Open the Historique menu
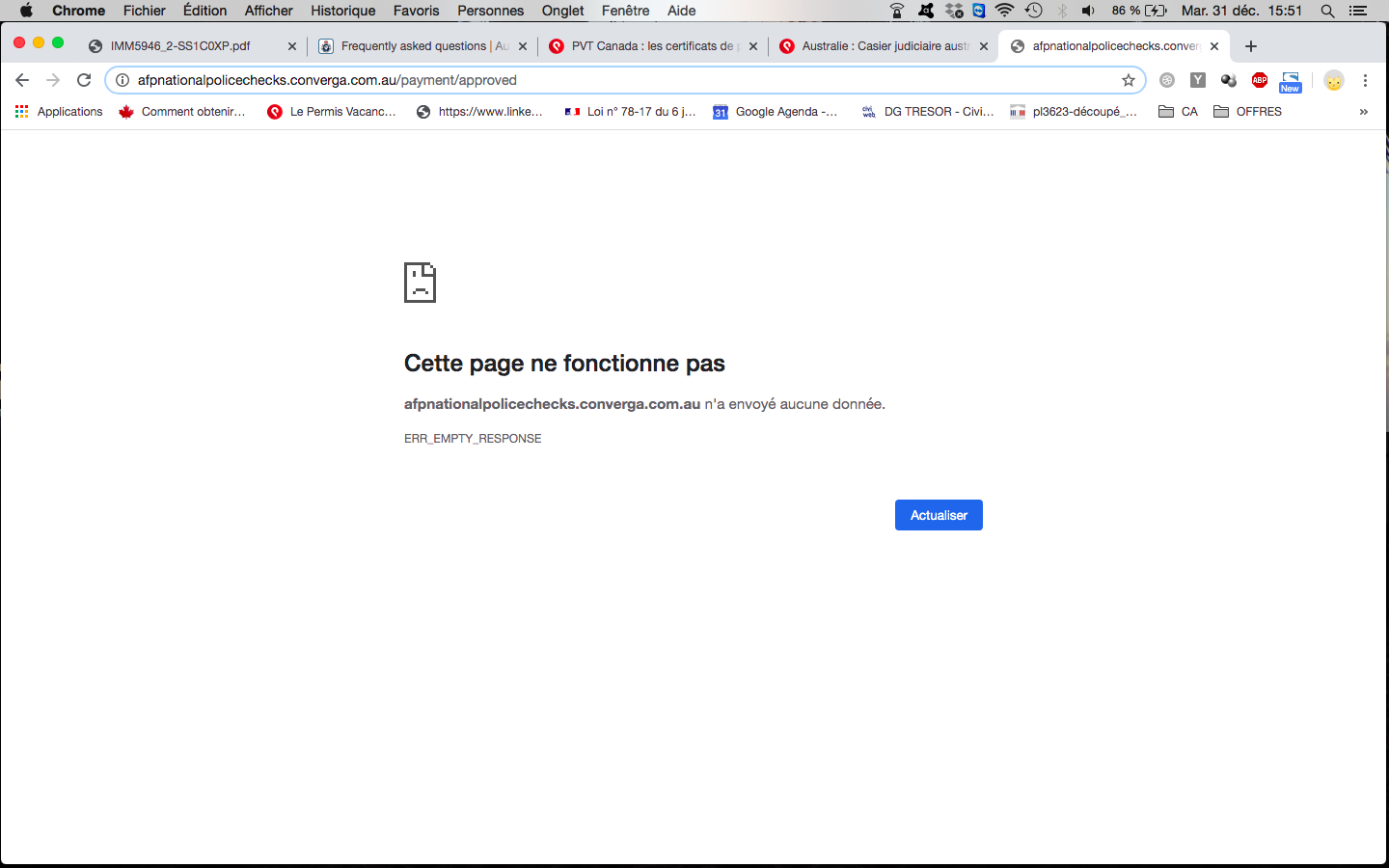This screenshot has width=1389, height=868. point(342,11)
